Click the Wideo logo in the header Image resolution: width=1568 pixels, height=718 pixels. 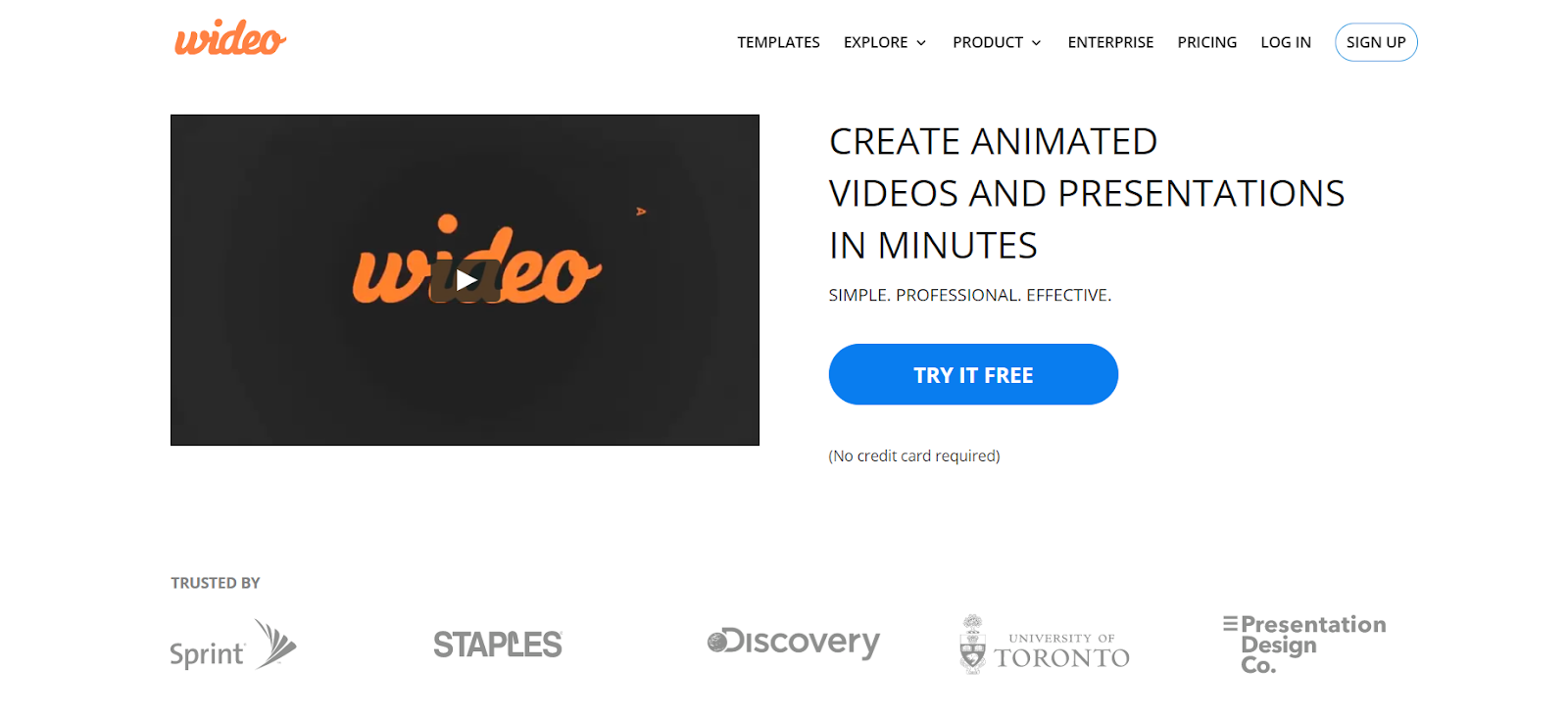click(x=230, y=38)
